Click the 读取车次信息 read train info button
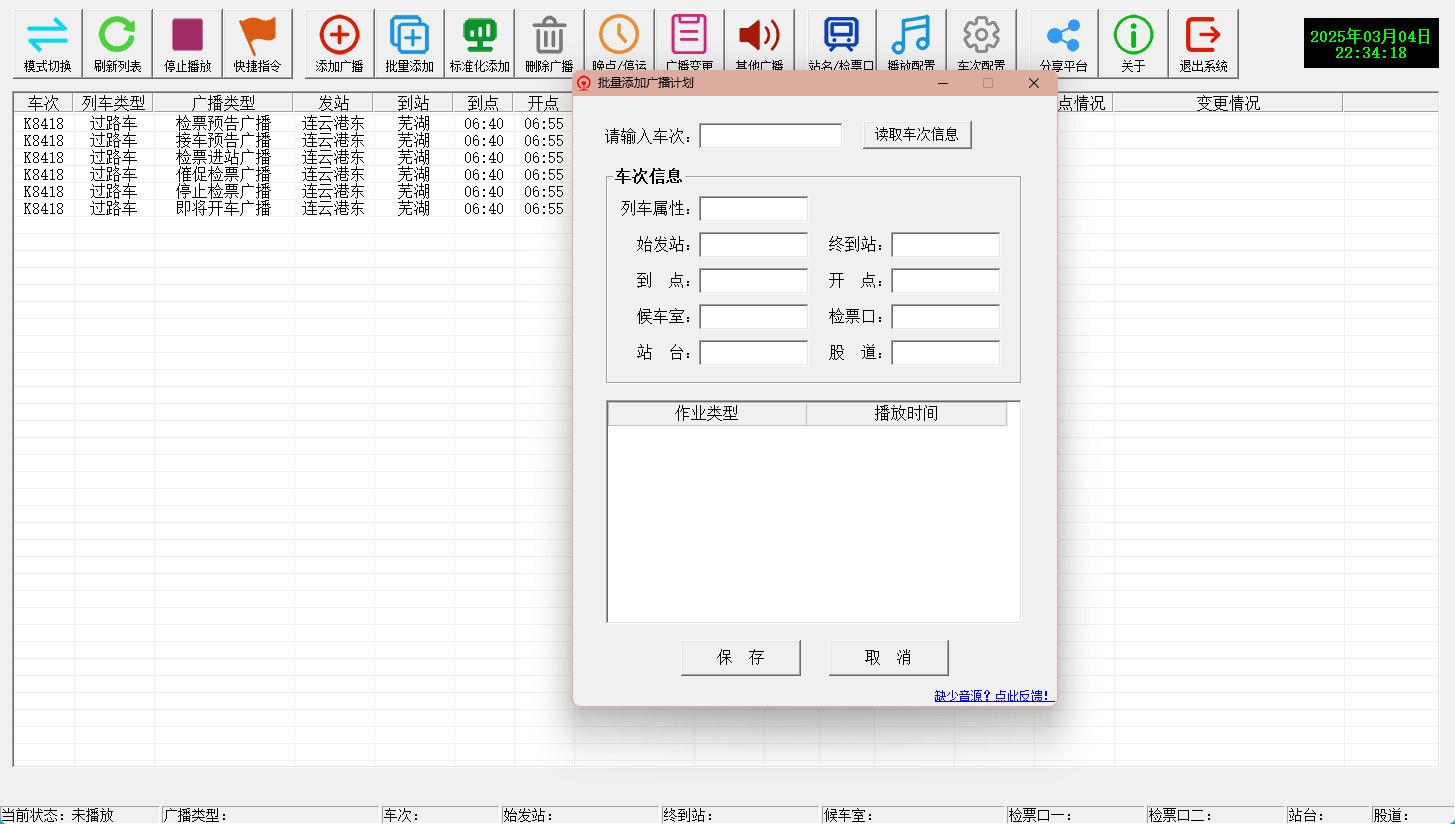1455x824 pixels. click(916, 135)
